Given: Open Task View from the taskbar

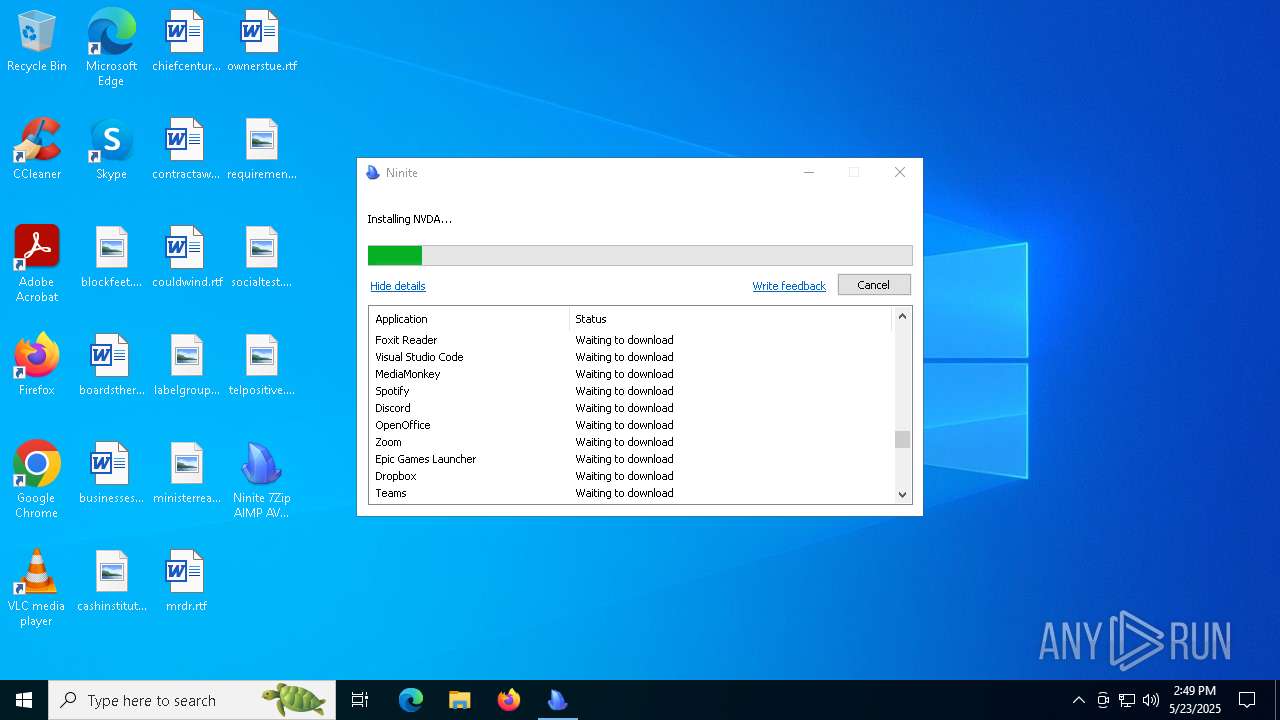Looking at the screenshot, I should [360, 700].
